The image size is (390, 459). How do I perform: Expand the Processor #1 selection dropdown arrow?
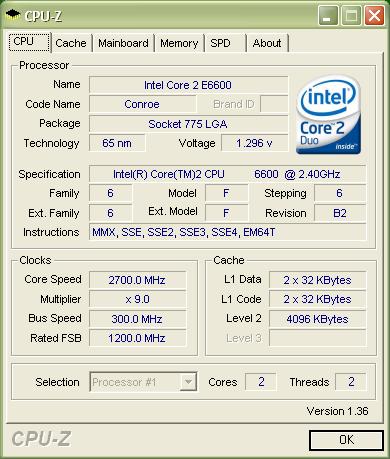point(188,382)
